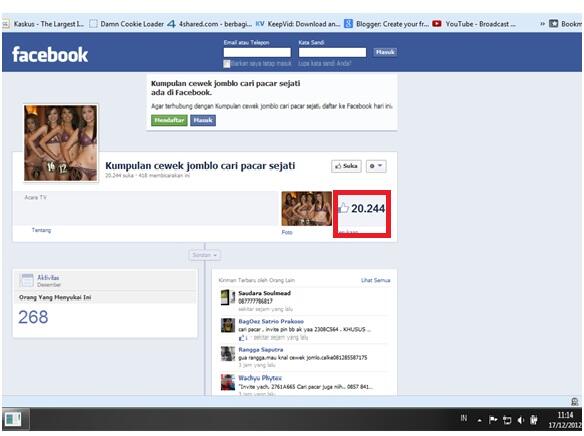The image size is (584, 436).
Task: Click the facebook logo
Action: tap(50, 55)
